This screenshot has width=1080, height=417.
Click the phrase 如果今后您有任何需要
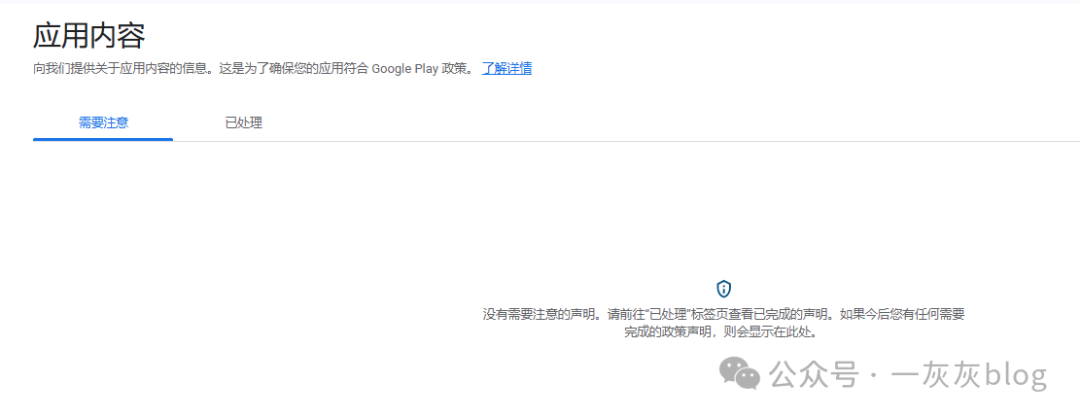pyautogui.click(x=902, y=314)
